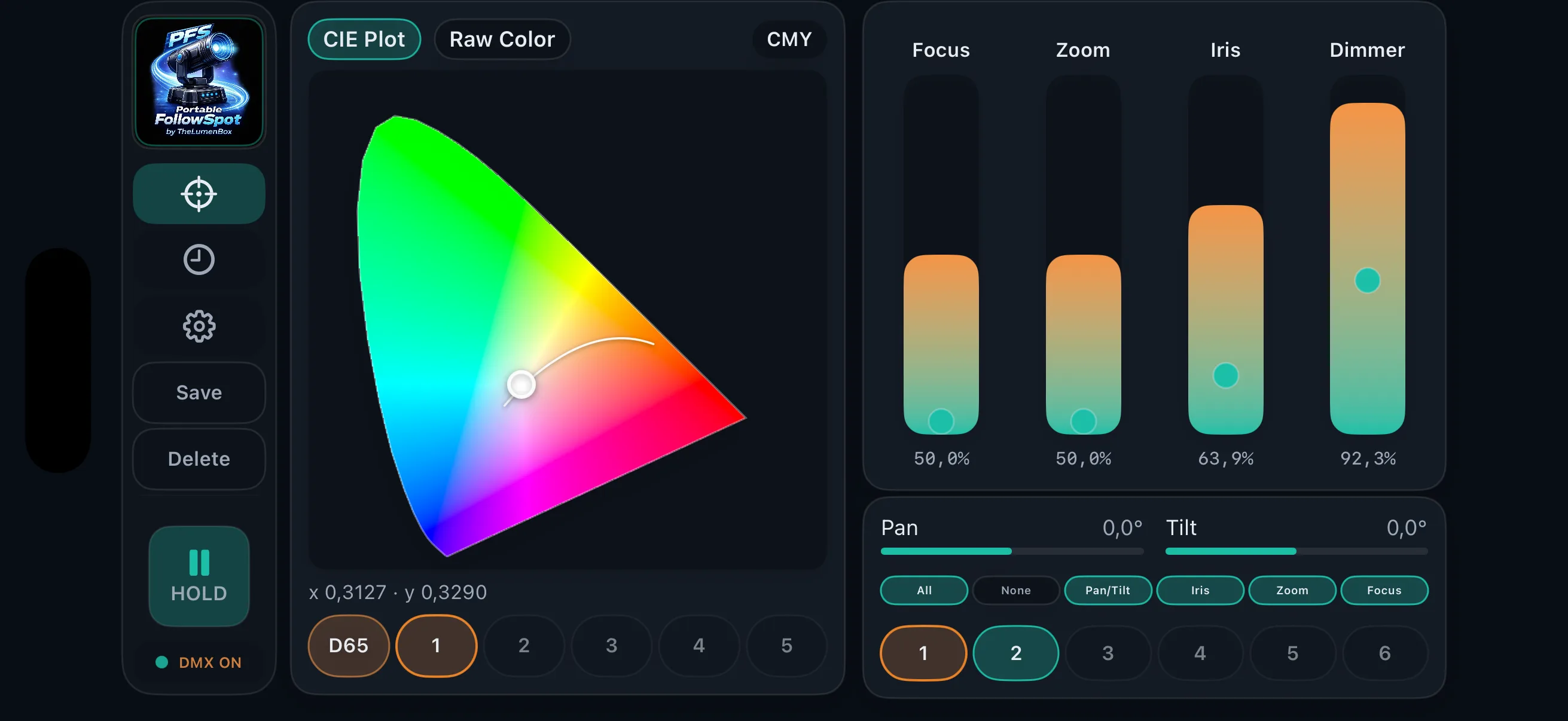Image resolution: width=1568 pixels, height=721 pixels.
Task: Click the Delete button
Action: [x=199, y=458]
